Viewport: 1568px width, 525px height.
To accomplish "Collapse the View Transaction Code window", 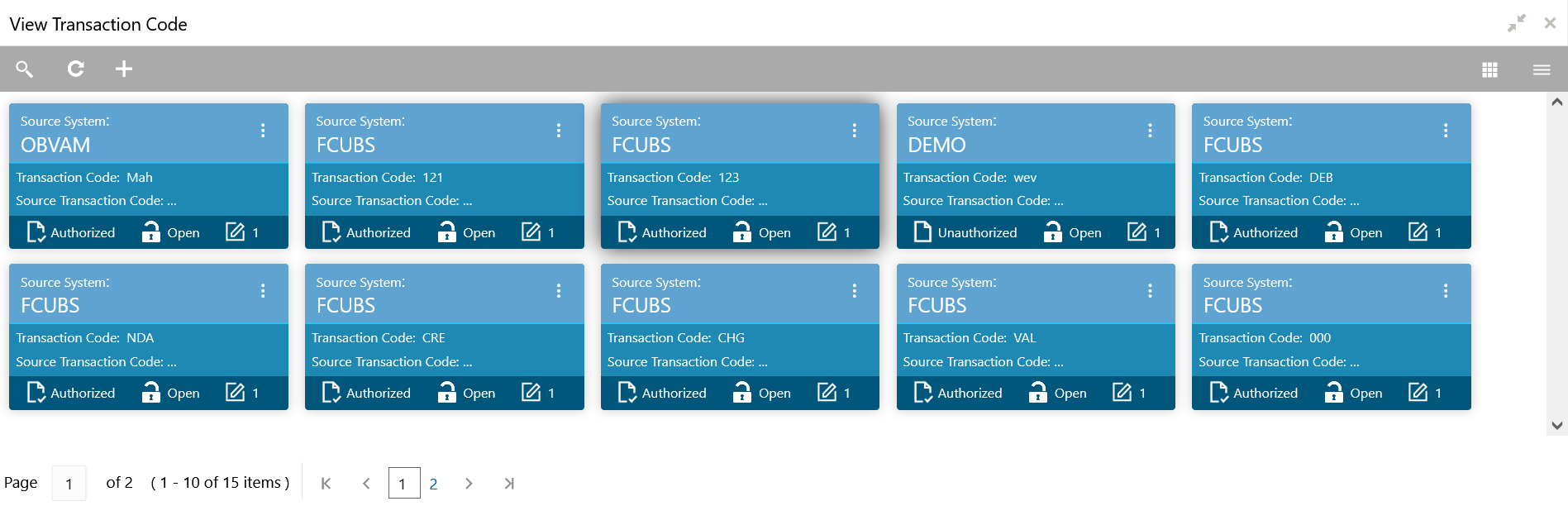I will pyautogui.click(x=1517, y=23).
